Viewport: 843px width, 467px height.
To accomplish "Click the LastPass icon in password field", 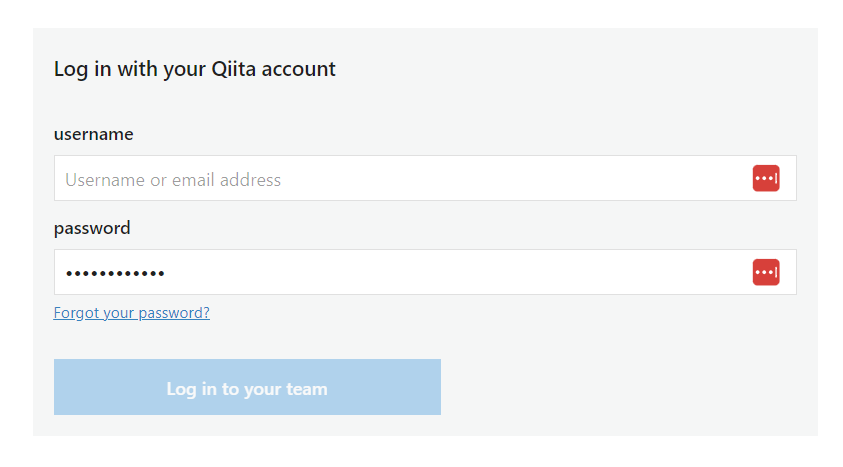I will coord(766,272).
